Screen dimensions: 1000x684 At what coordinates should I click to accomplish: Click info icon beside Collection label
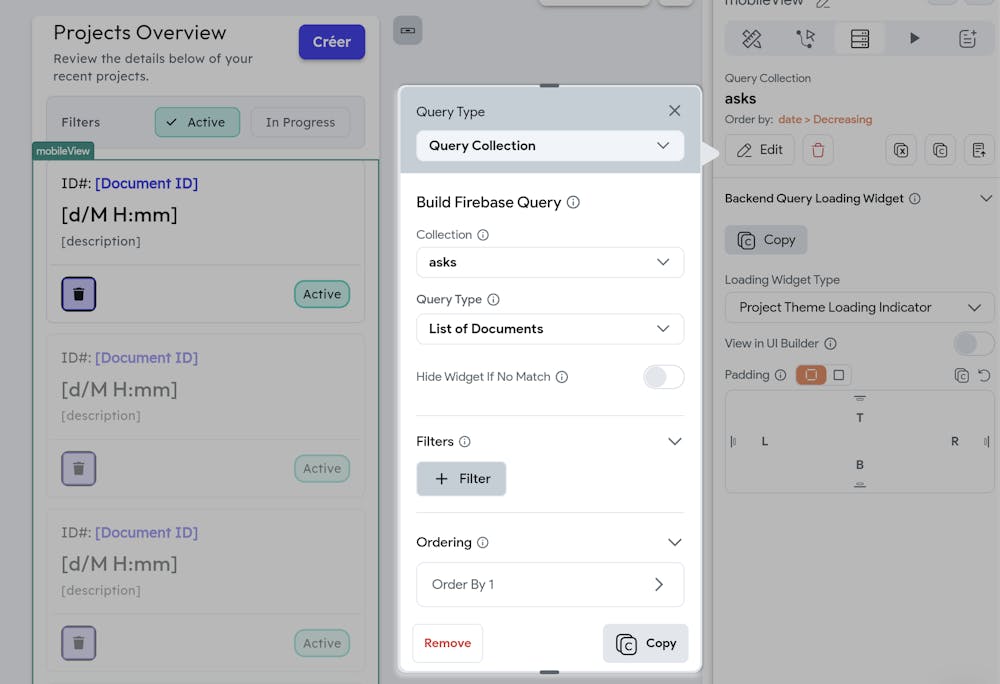coord(483,235)
